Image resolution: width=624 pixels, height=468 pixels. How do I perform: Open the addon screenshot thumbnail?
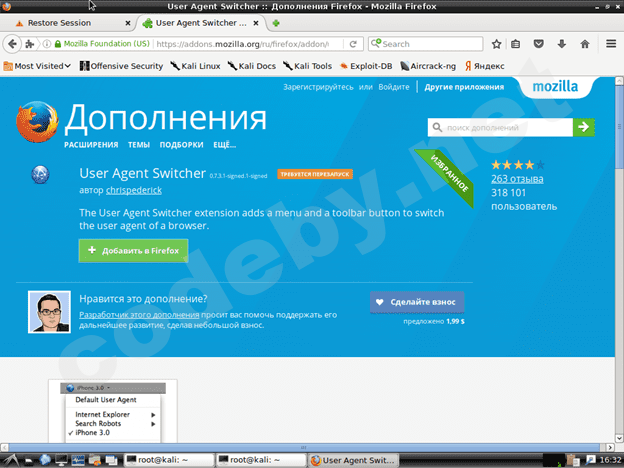point(113,411)
